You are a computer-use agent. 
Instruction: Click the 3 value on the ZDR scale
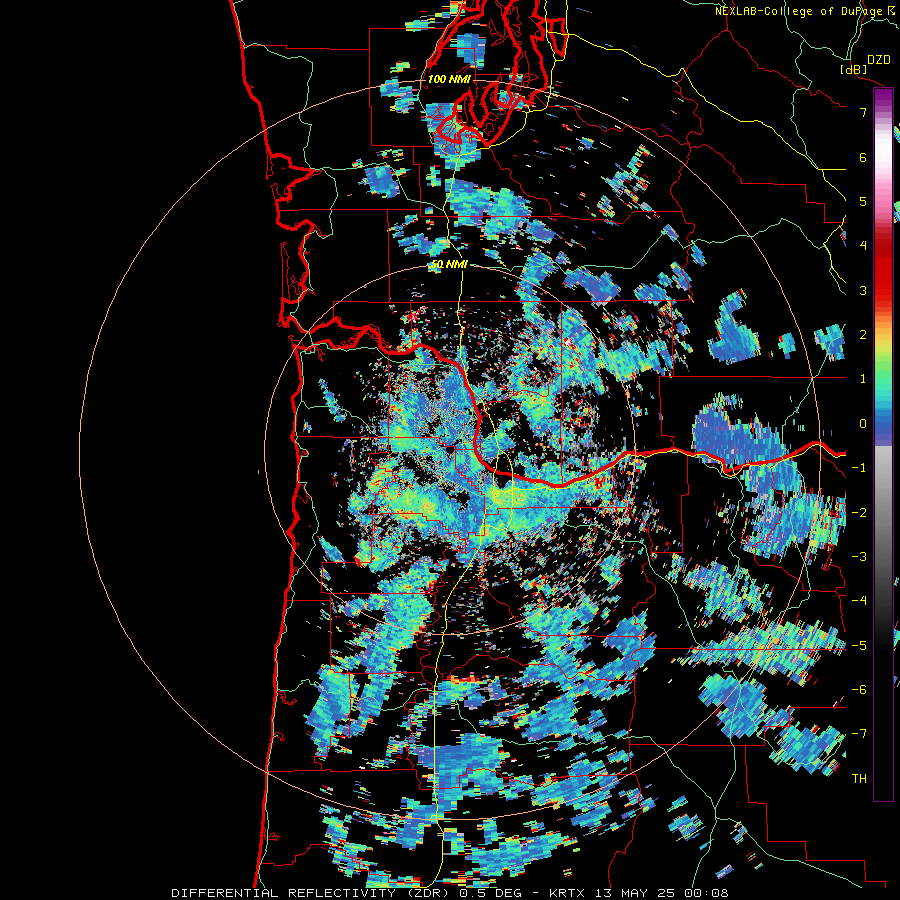click(x=863, y=290)
